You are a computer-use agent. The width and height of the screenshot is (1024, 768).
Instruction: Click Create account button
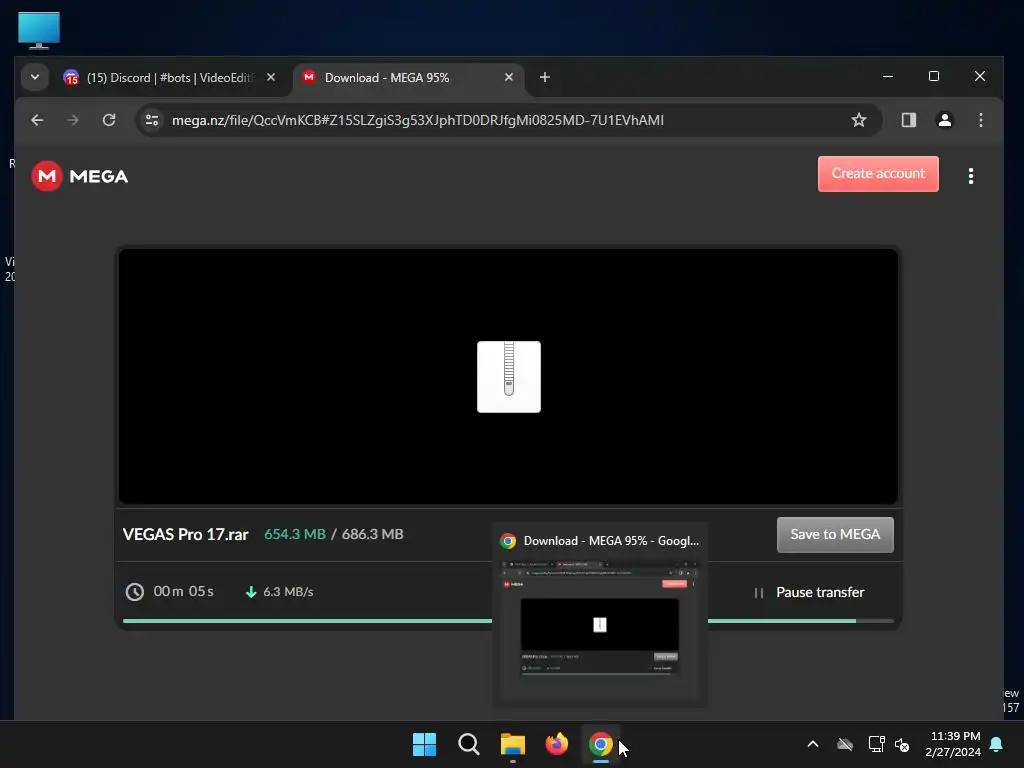point(878,174)
